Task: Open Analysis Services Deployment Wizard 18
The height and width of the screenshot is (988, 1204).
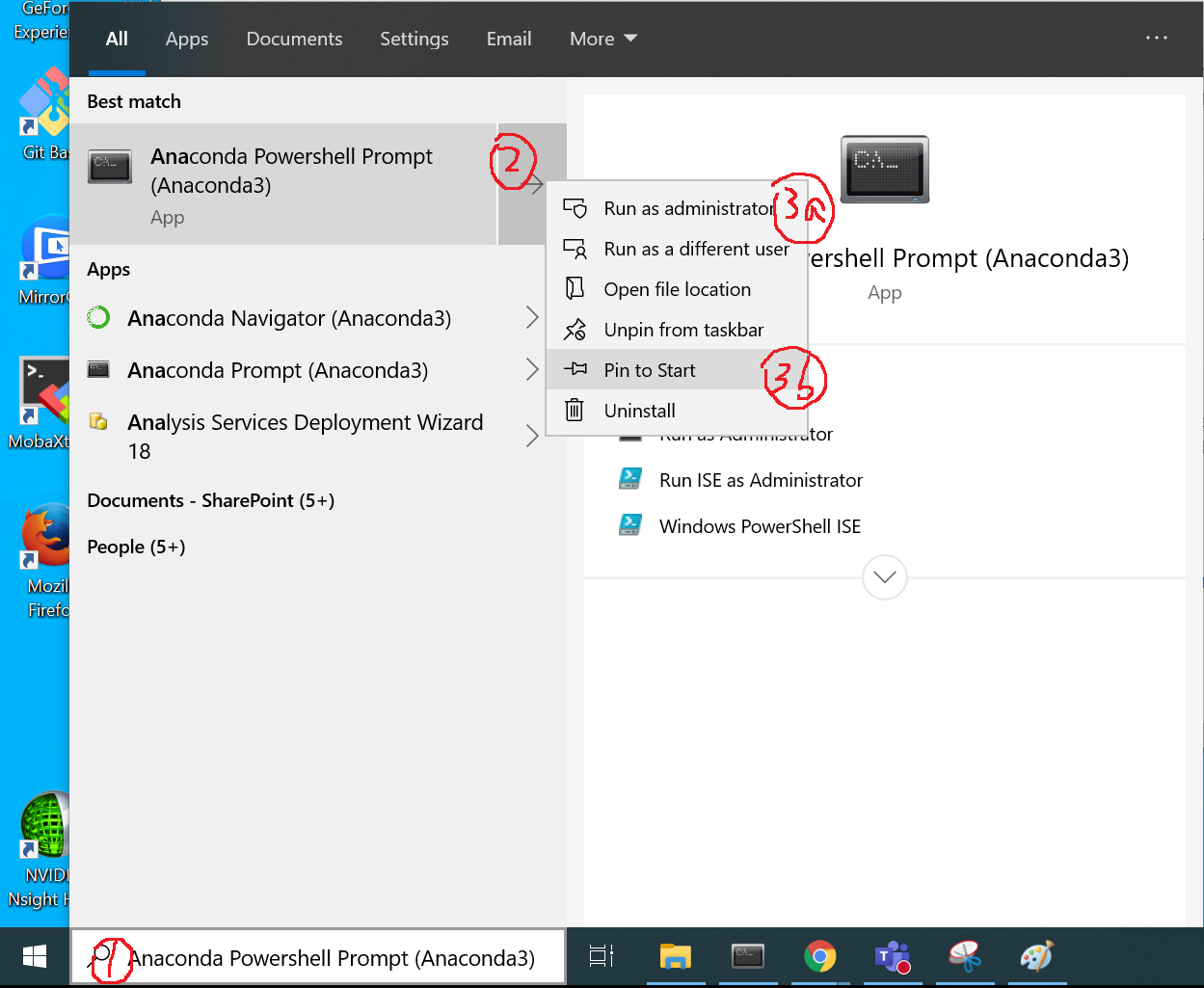Action: 306,436
